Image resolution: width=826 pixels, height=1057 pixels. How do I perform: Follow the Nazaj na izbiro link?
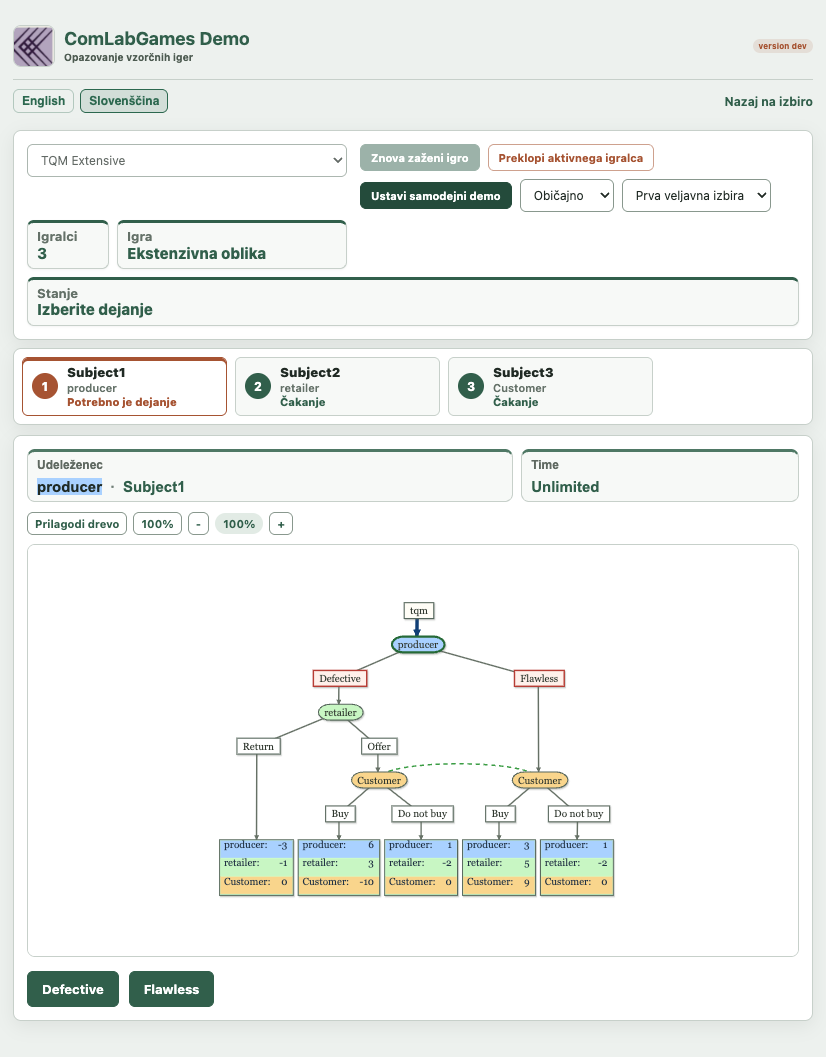click(x=769, y=102)
